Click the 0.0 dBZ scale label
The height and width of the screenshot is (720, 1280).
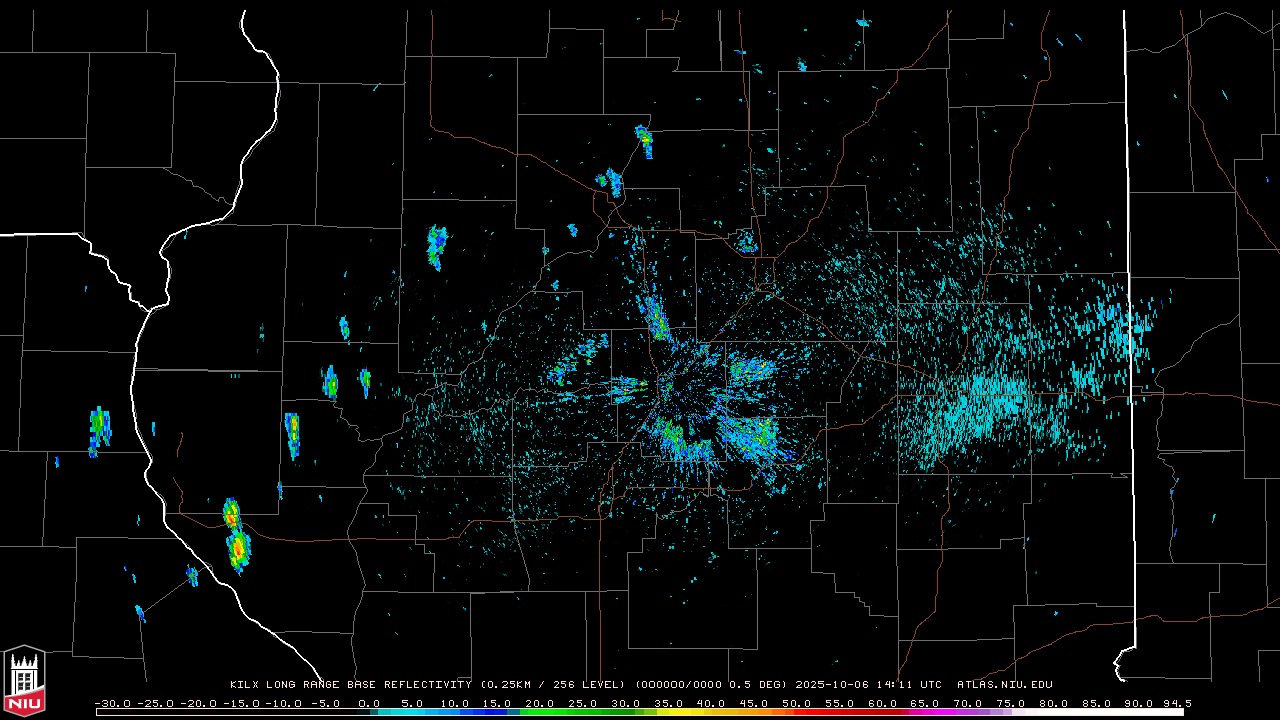369,703
